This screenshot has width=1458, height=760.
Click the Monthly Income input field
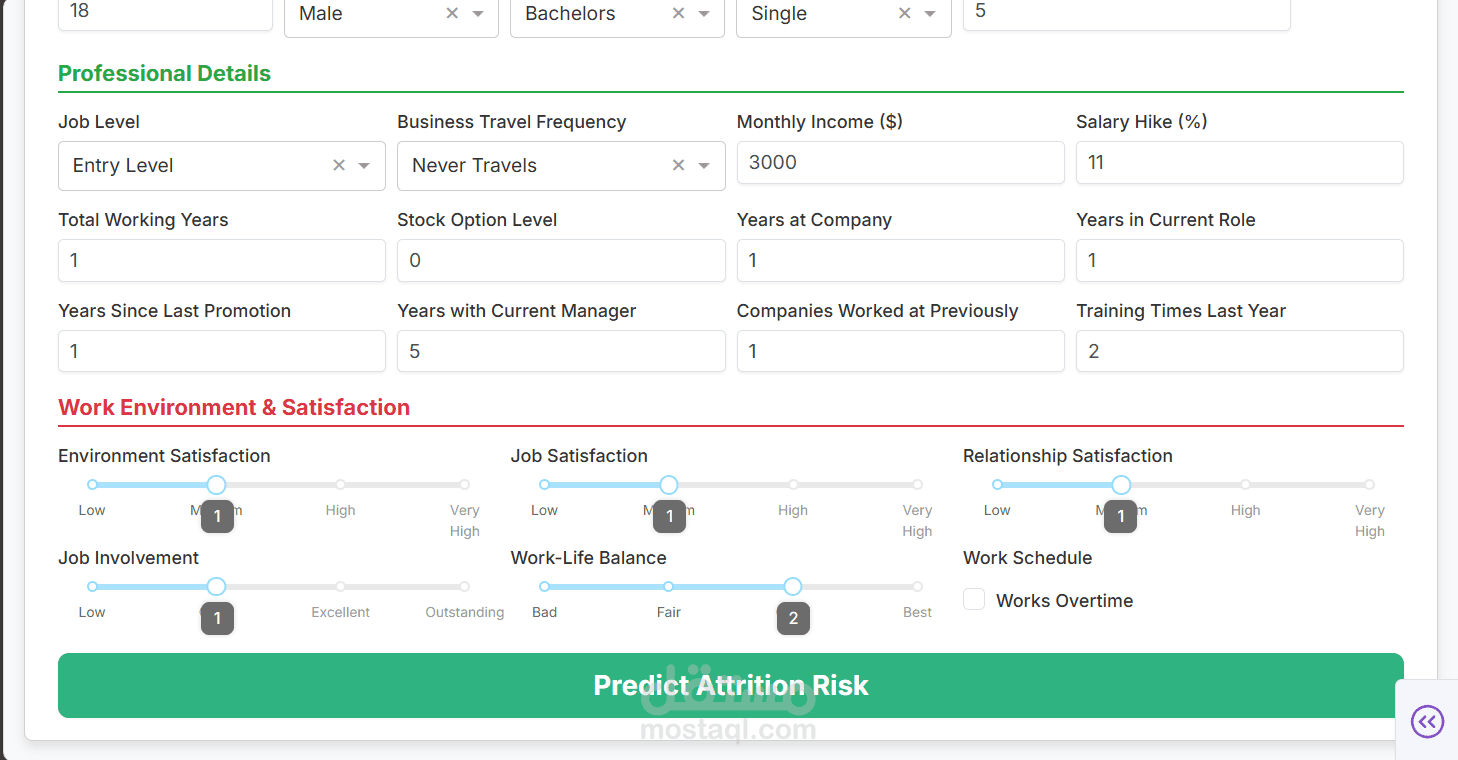click(x=900, y=163)
